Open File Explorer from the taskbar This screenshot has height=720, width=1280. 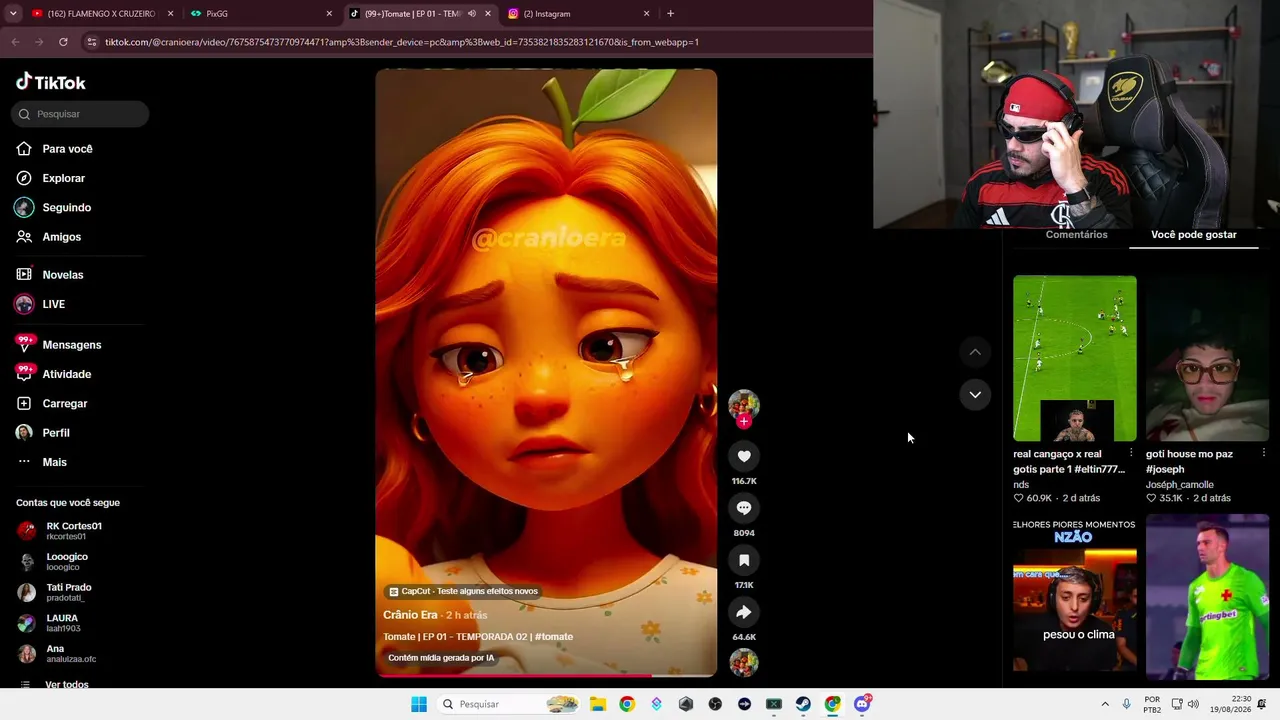pos(598,704)
